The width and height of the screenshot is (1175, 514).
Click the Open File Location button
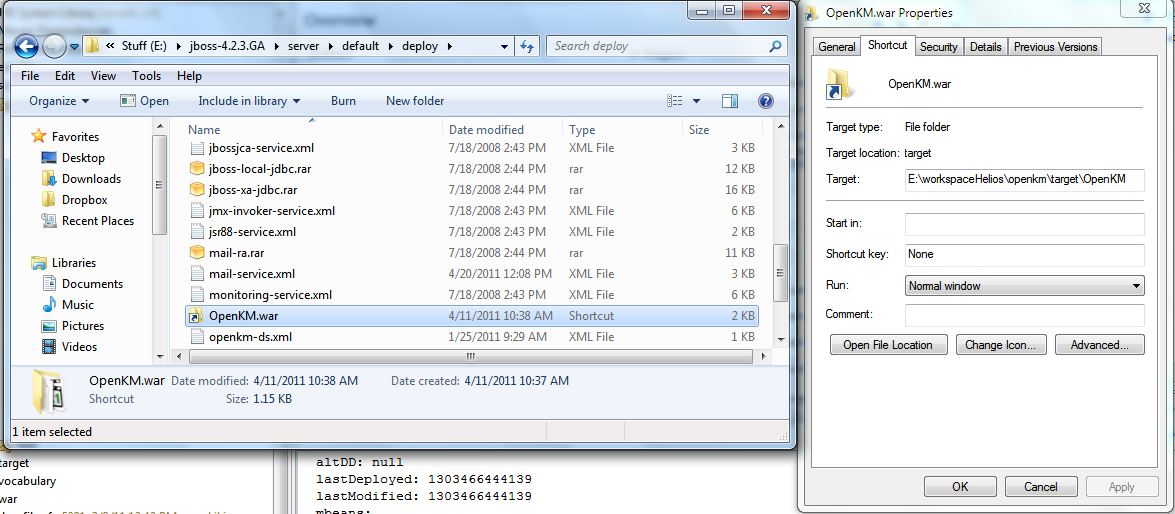click(887, 345)
